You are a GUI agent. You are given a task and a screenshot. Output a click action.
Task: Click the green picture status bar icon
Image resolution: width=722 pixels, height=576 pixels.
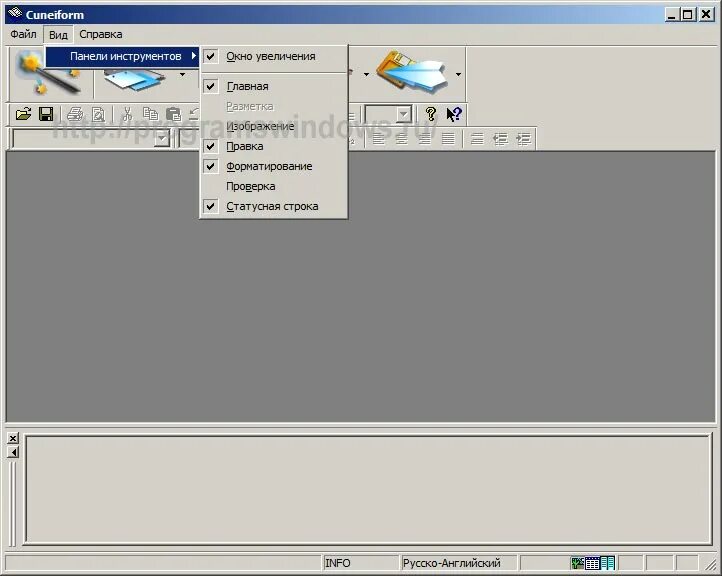(577, 563)
